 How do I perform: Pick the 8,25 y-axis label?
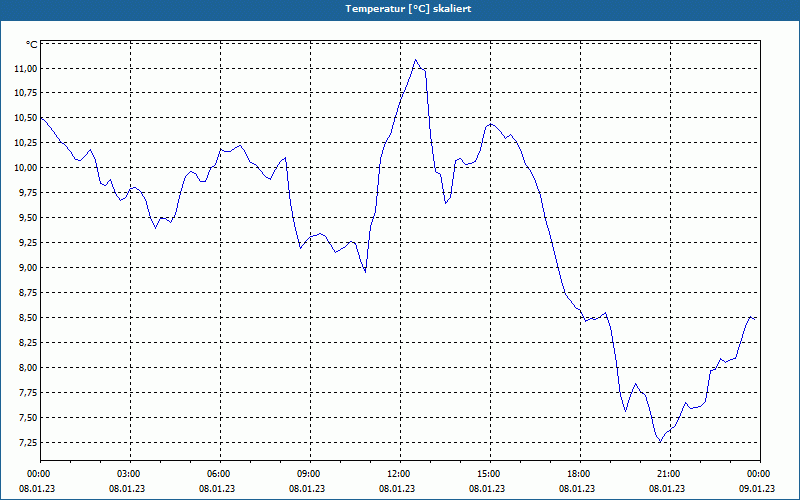click(28, 343)
